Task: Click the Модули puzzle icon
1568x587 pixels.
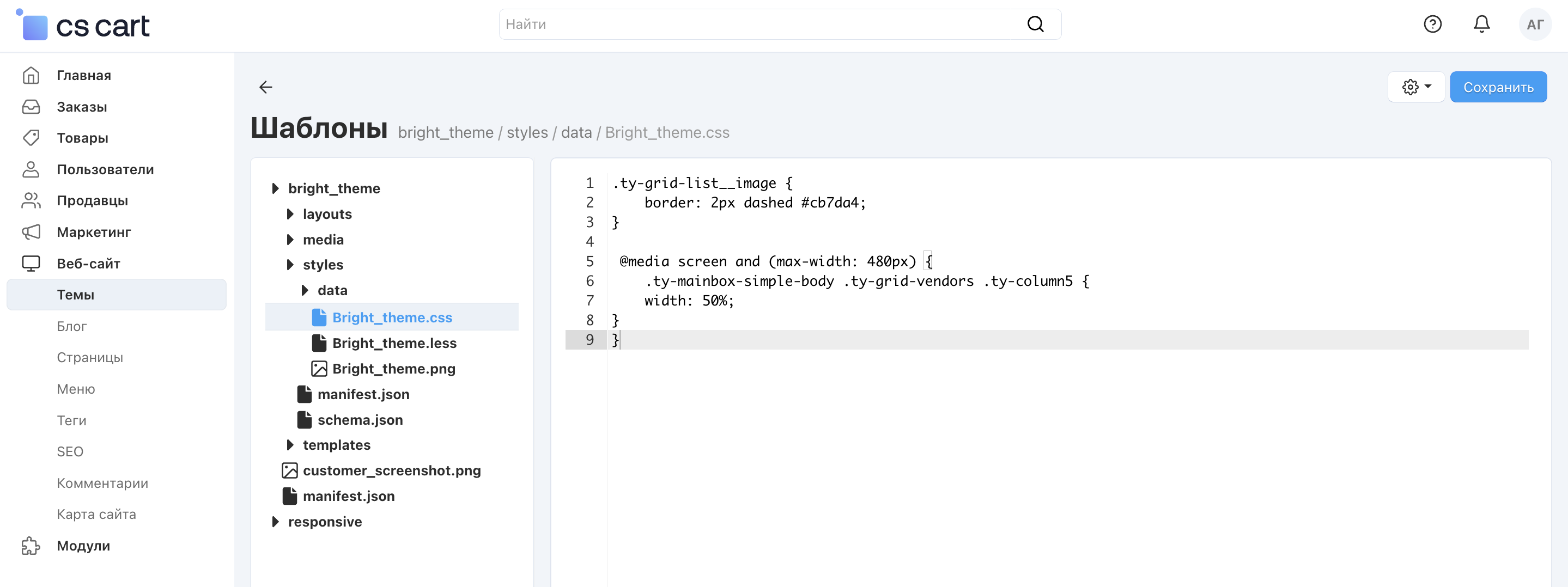Action: tap(31, 546)
